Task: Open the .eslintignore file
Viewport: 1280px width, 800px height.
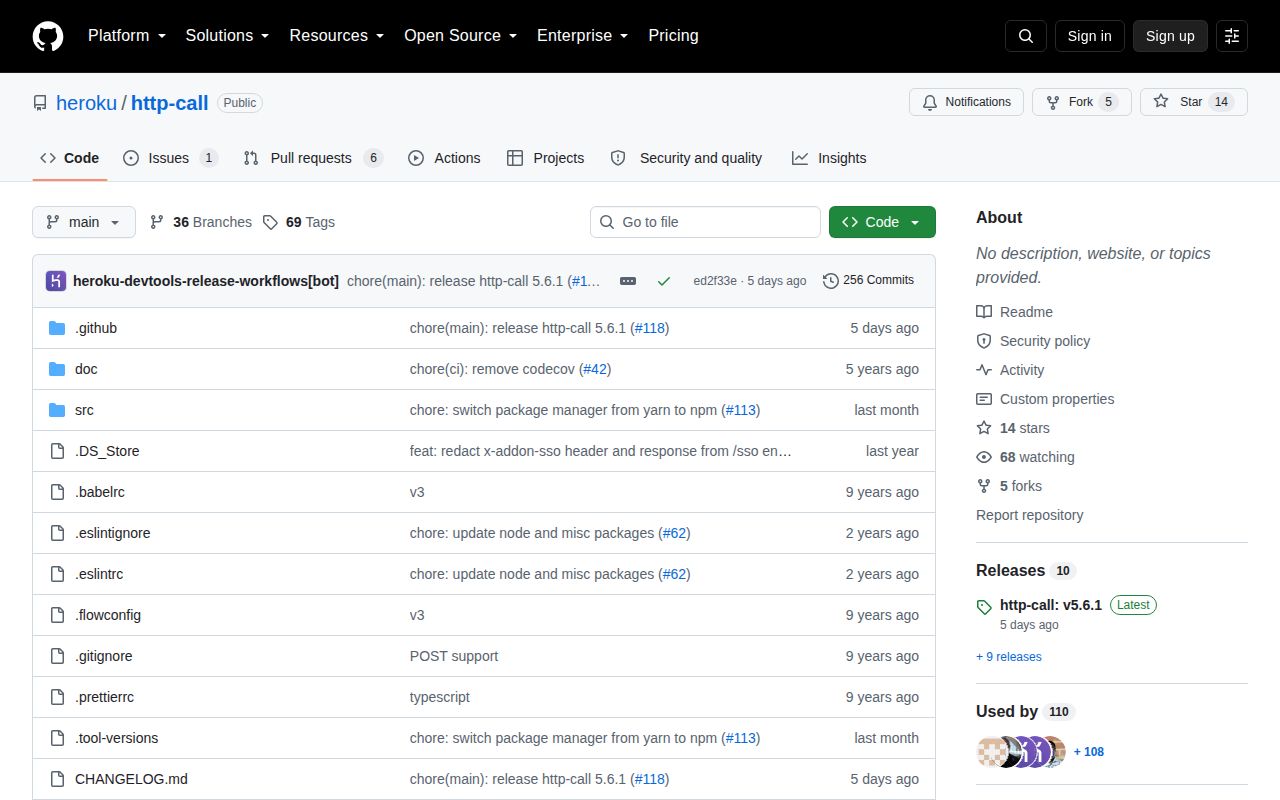Action: [x=113, y=533]
